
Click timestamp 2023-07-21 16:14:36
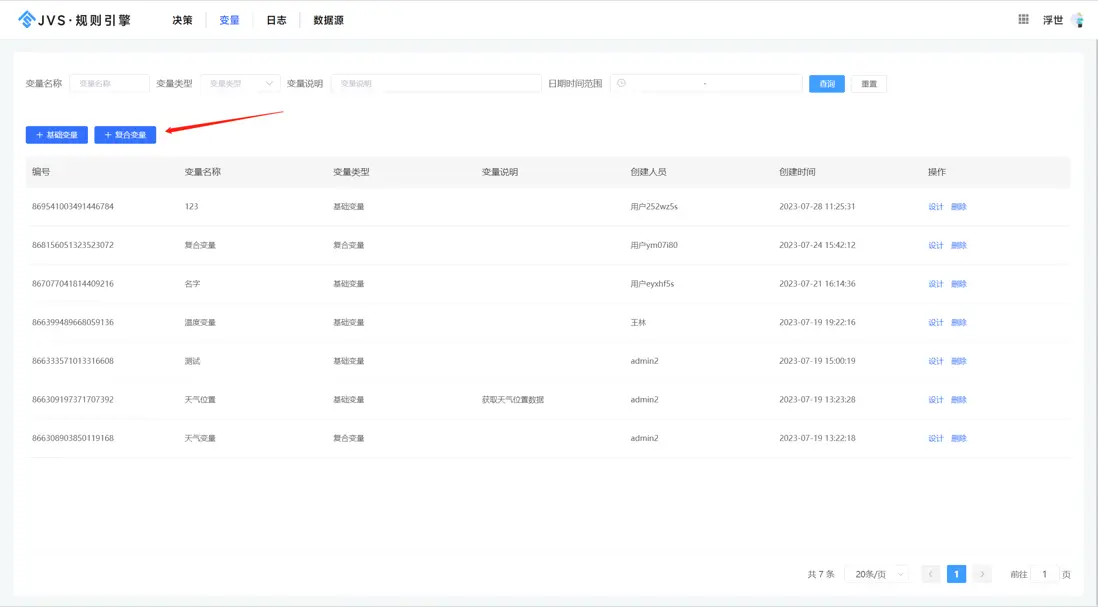tap(817, 284)
